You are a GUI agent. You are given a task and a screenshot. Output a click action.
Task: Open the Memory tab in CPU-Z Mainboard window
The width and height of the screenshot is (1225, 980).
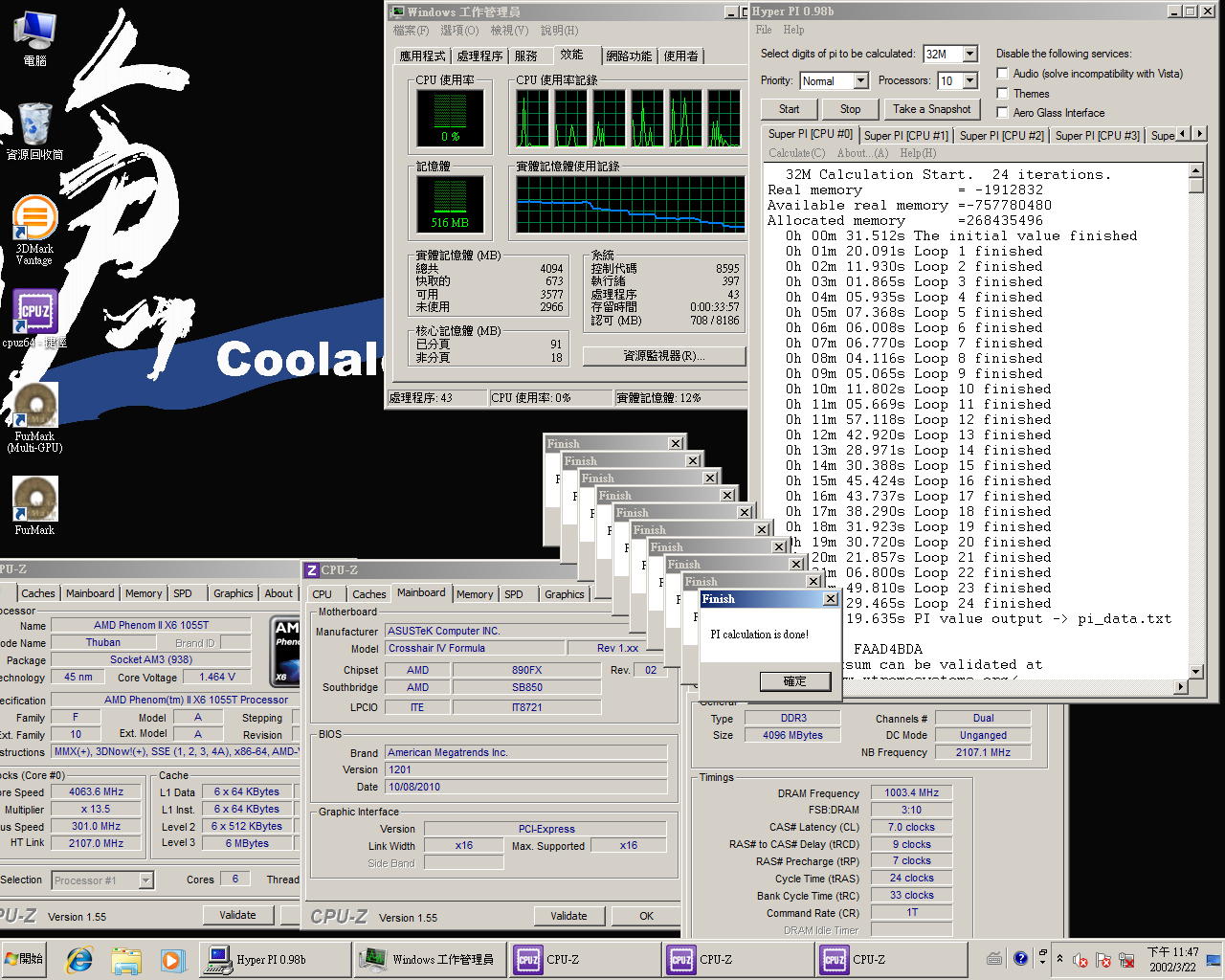pos(475,594)
